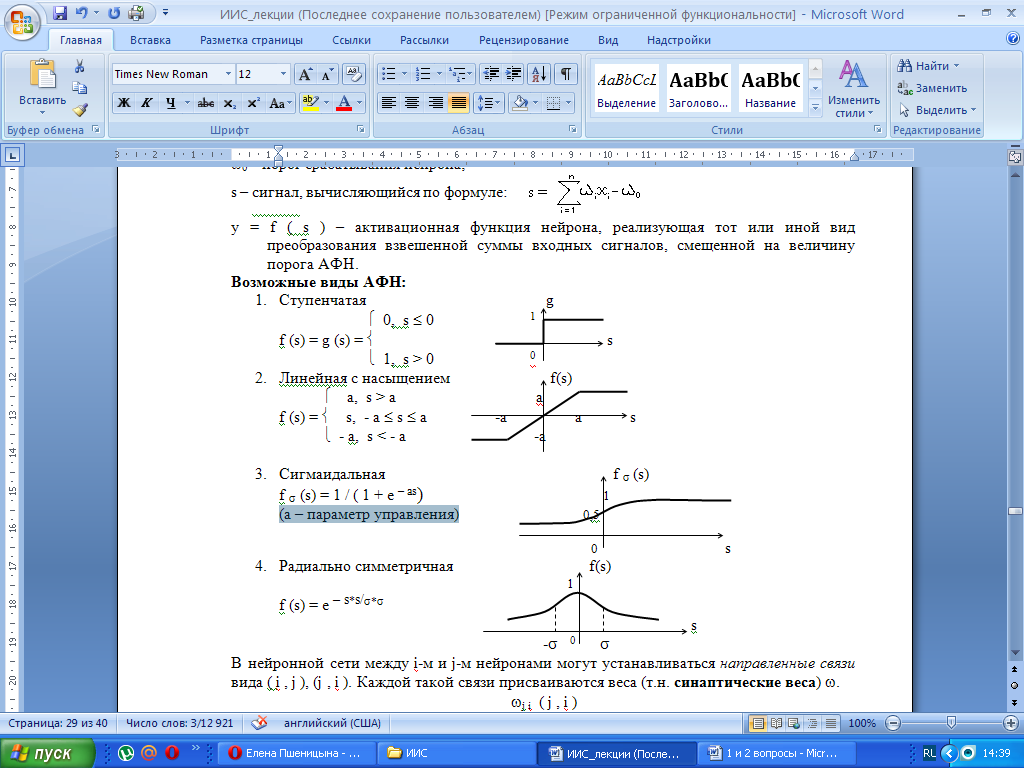The image size is (1024, 768).
Task: Decrease font size with shrink font icon
Action: [327, 74]
